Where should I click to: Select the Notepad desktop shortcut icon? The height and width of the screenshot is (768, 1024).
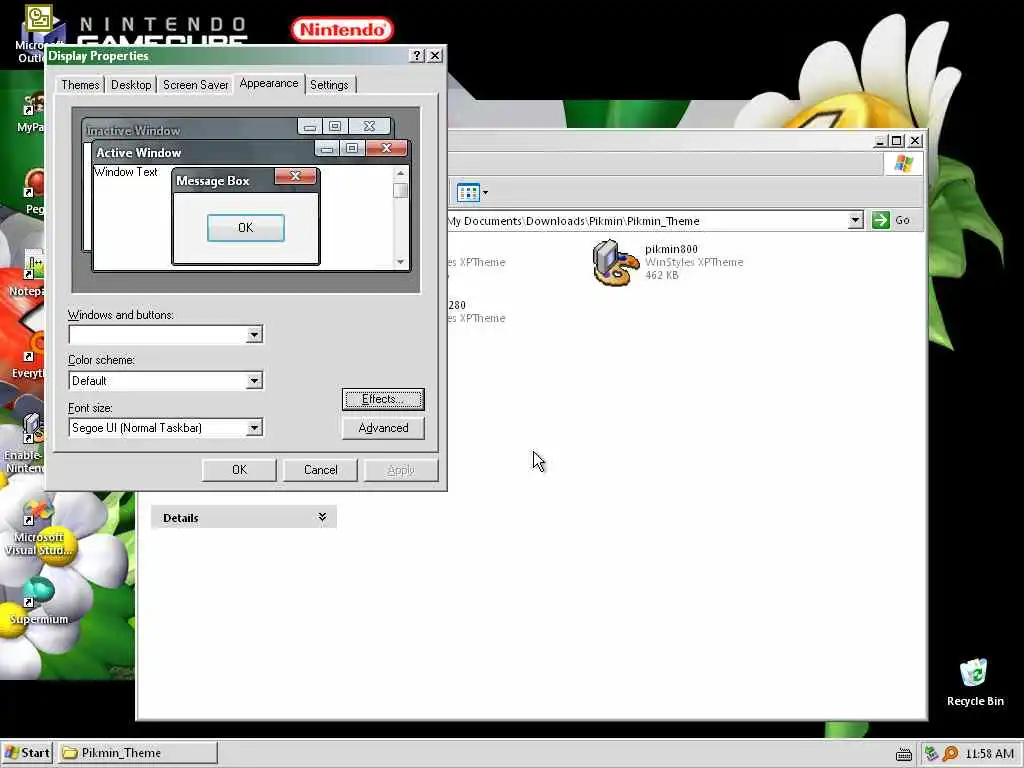(31, 273)
